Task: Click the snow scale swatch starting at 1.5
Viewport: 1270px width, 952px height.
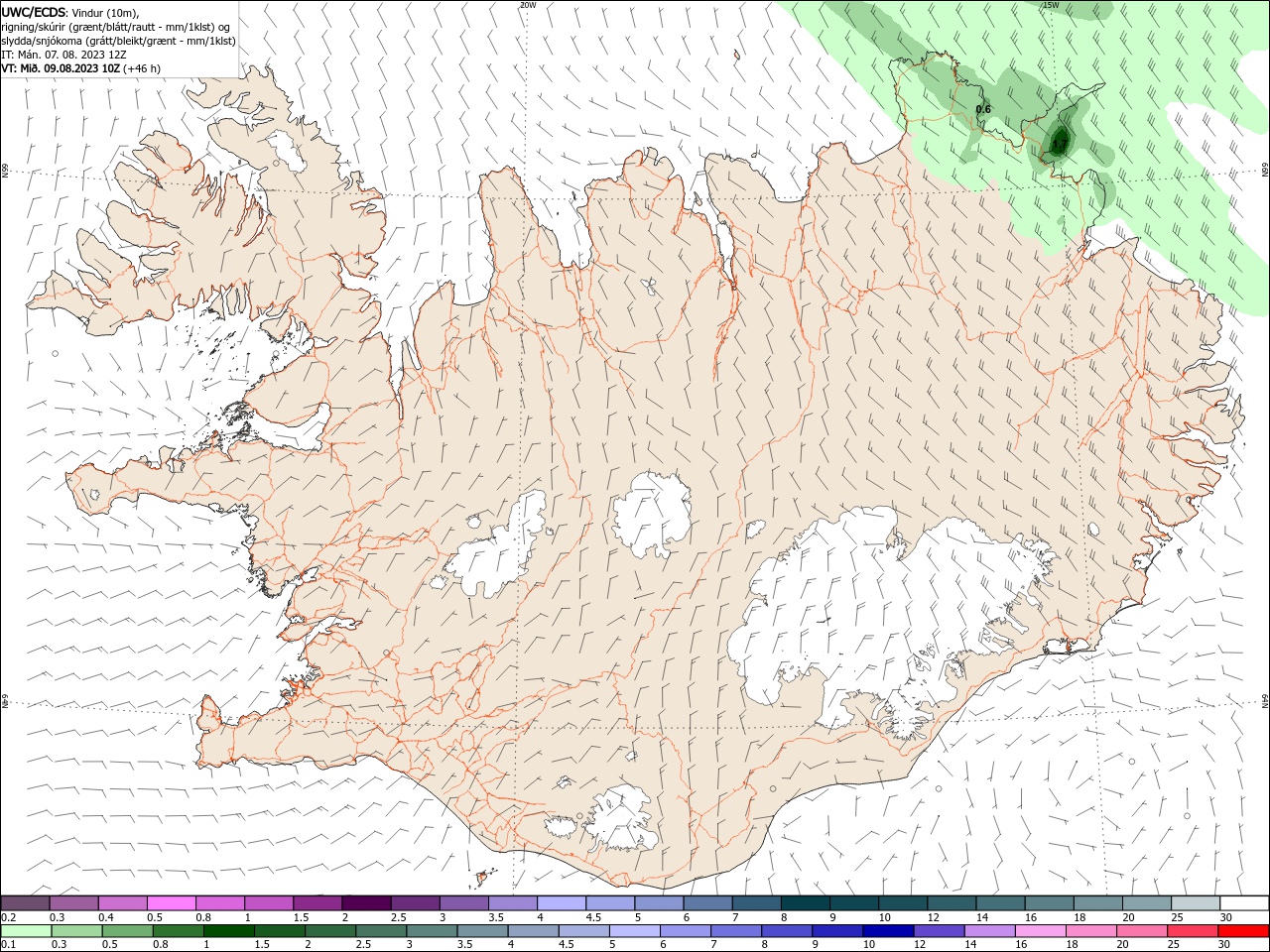Action: [x=317, y=902]
